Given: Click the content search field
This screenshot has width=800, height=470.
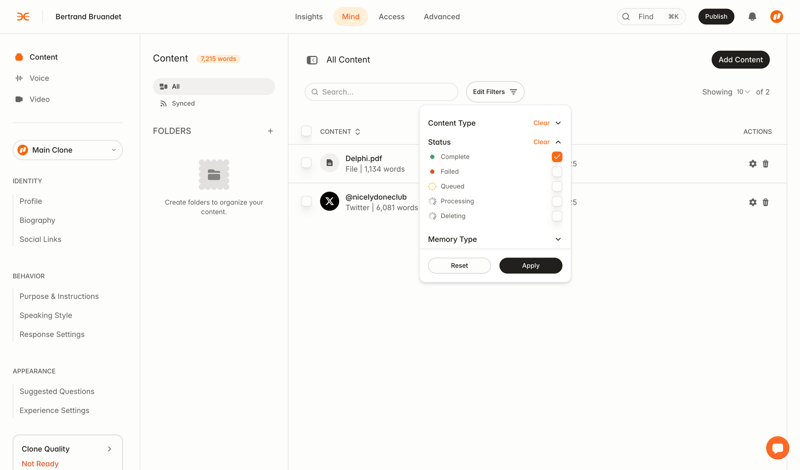Looking at the screenshot, I should (382, 92).
